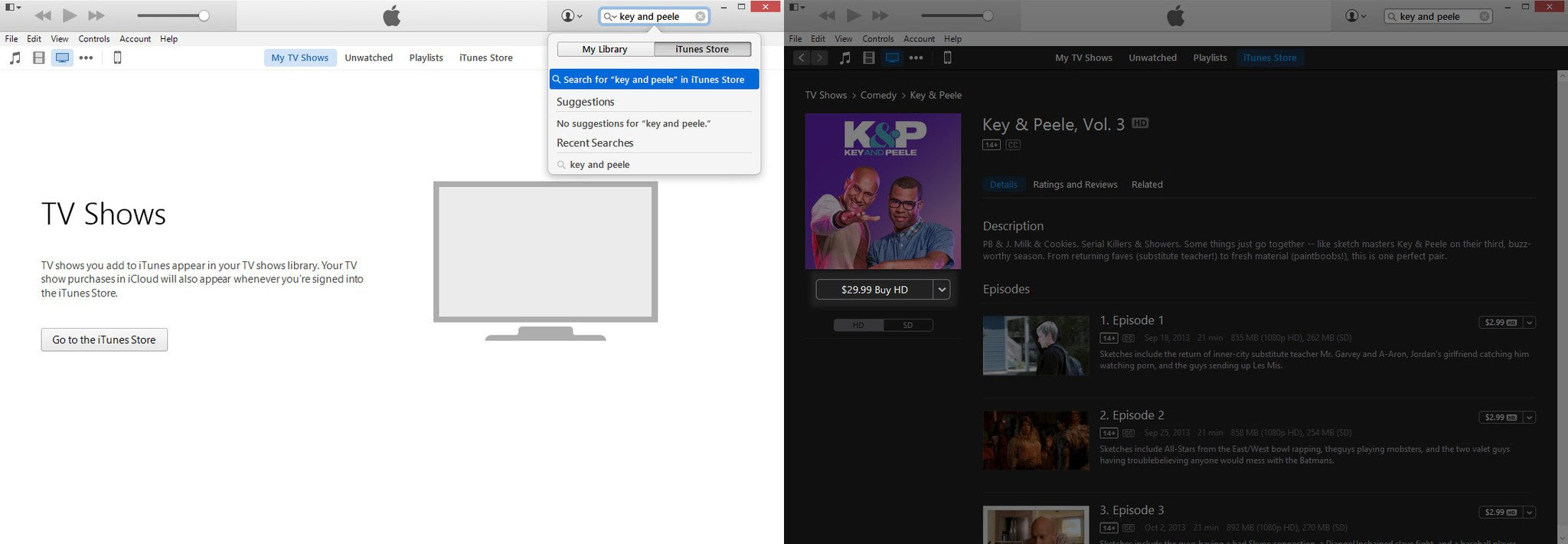Select iTunes Store tab in dark window
1568x544 pixels.
pyautogui.click(x=1269, y=57)
